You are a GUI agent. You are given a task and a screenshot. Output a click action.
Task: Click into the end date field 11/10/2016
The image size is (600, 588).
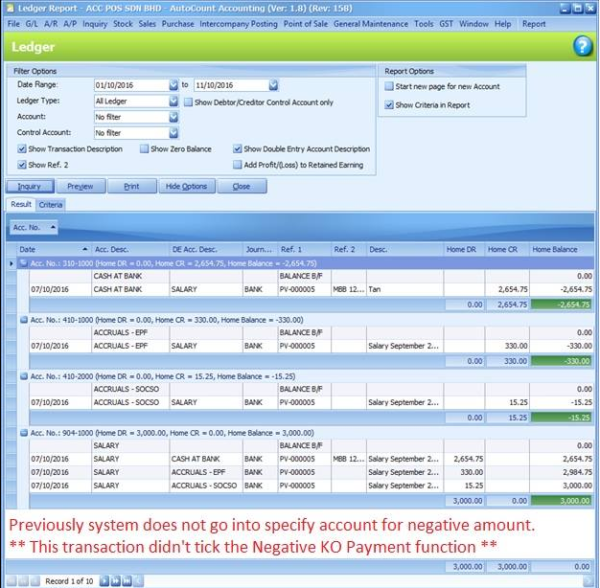coord(231,85)
